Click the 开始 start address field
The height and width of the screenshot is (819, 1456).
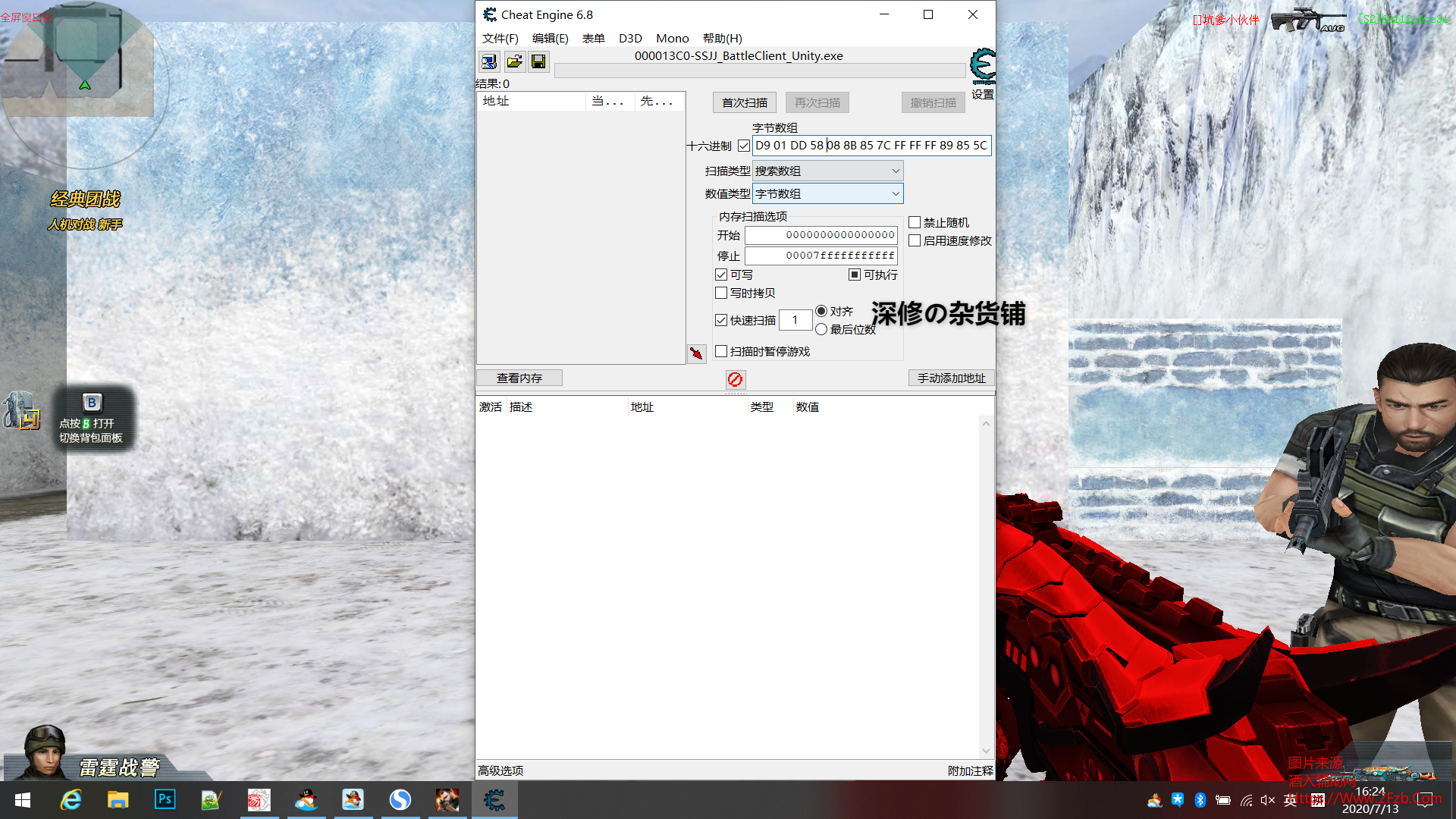pos(821,235)
